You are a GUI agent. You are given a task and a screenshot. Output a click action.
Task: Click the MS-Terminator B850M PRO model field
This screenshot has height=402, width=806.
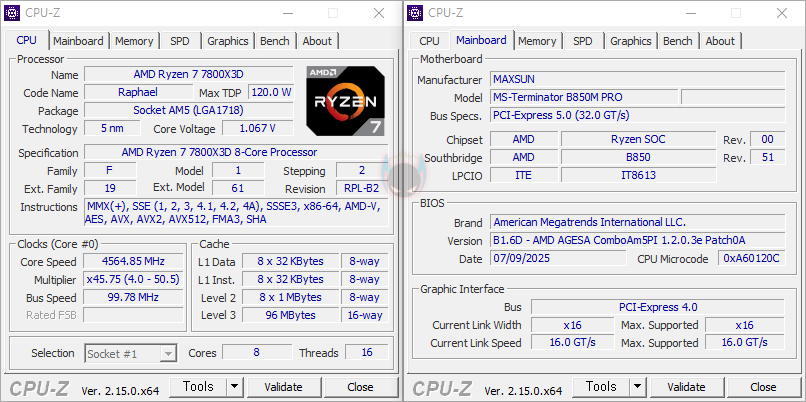[584, 97]
